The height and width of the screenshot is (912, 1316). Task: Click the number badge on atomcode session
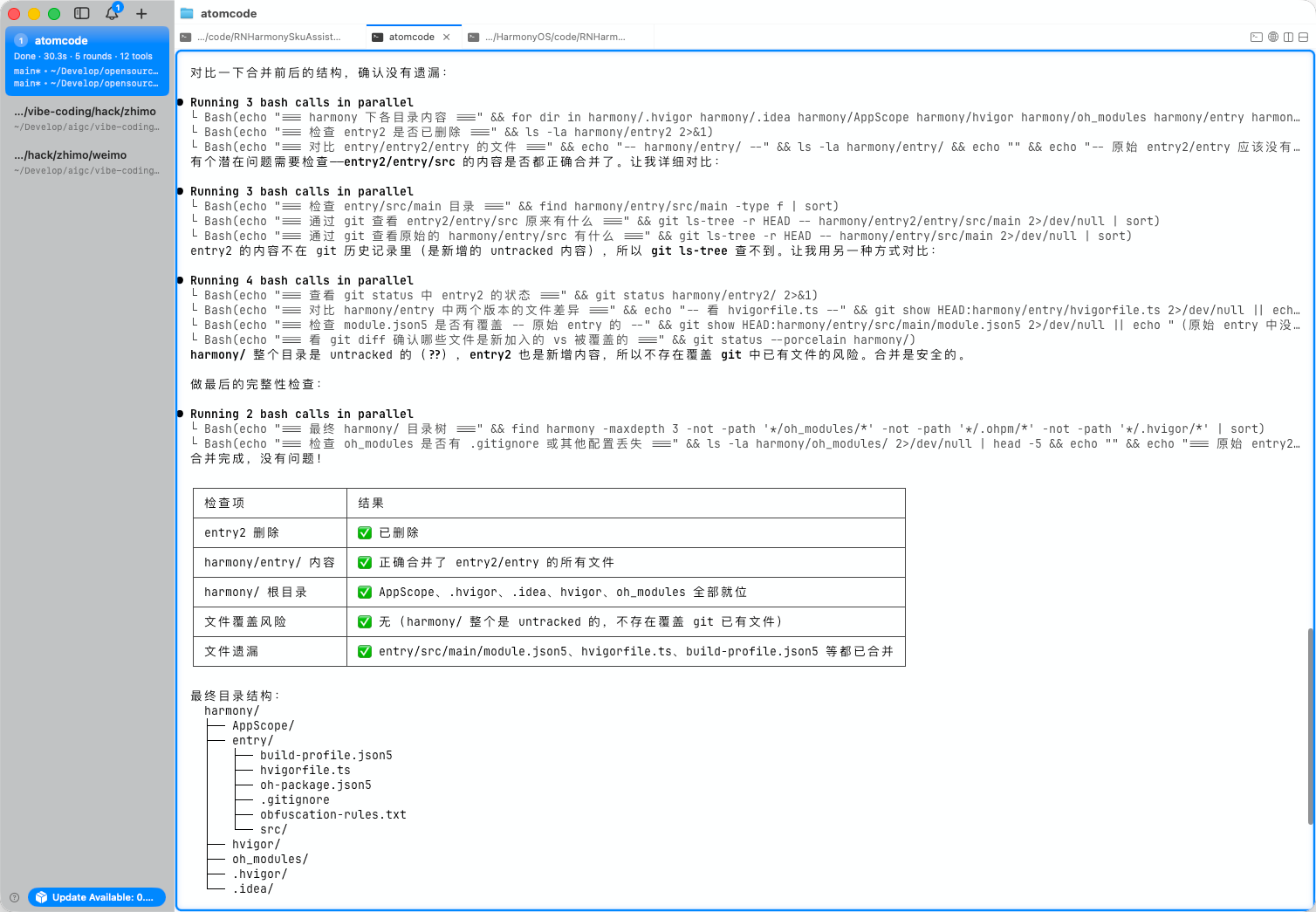(21, 41)
